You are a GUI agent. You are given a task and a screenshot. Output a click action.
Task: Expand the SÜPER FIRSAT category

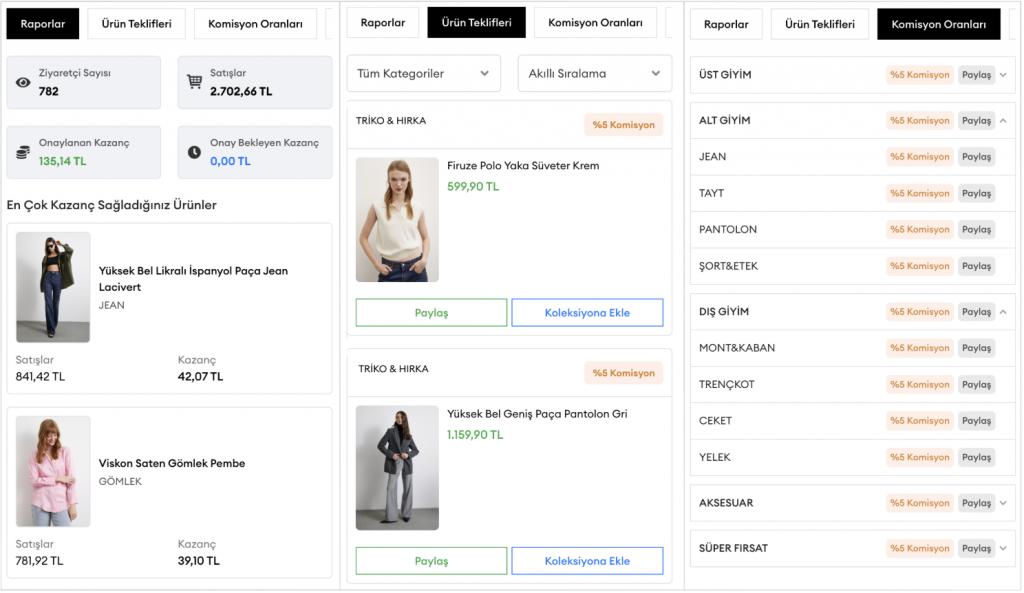coord(1003,548)
